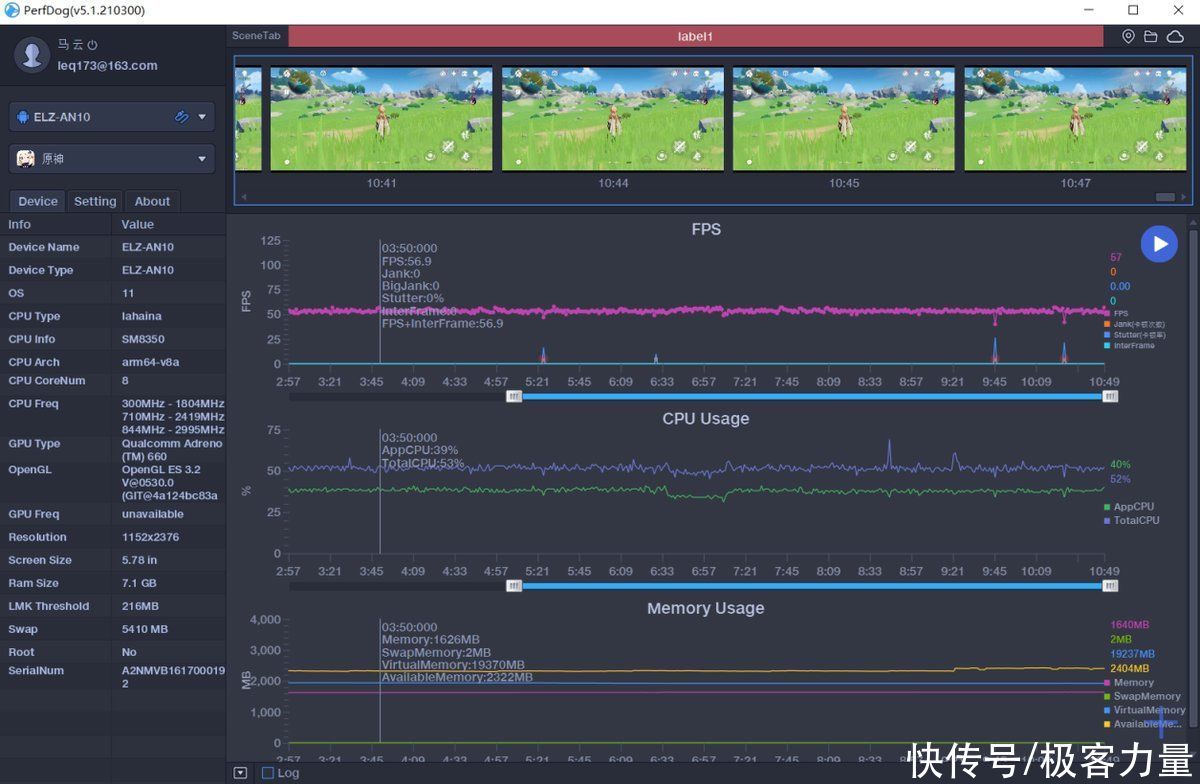Click the USB link icon in device selector
The height and width of the screenshot is (784, 1200).
[x=181, y=117]
